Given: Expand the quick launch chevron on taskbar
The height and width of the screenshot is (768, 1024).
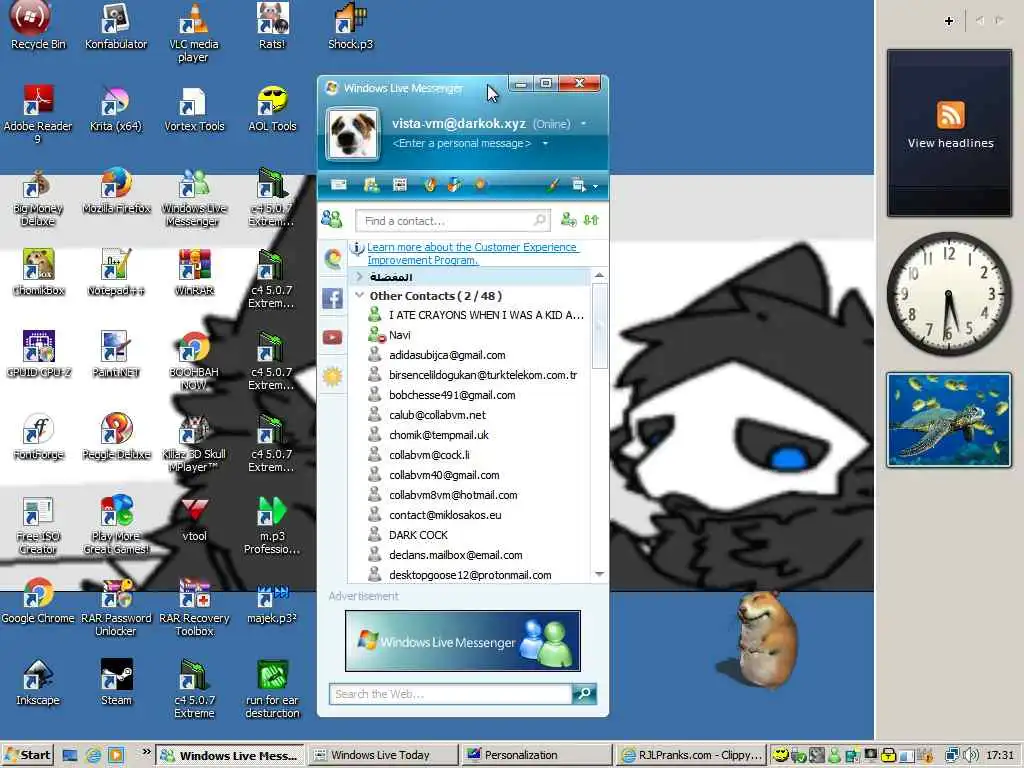Looking at the screenshot, I should click(146, 752).
